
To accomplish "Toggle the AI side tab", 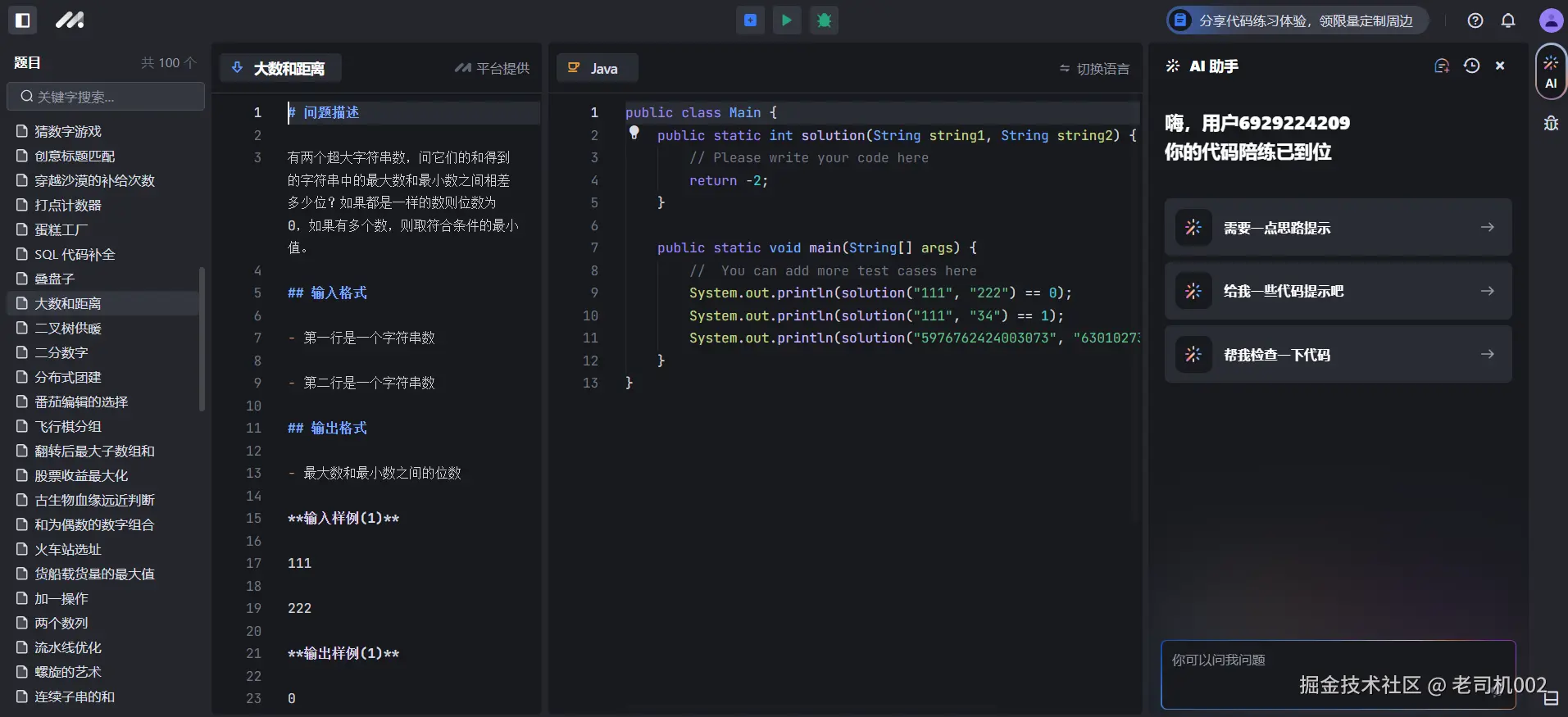I will [1551, 72].
